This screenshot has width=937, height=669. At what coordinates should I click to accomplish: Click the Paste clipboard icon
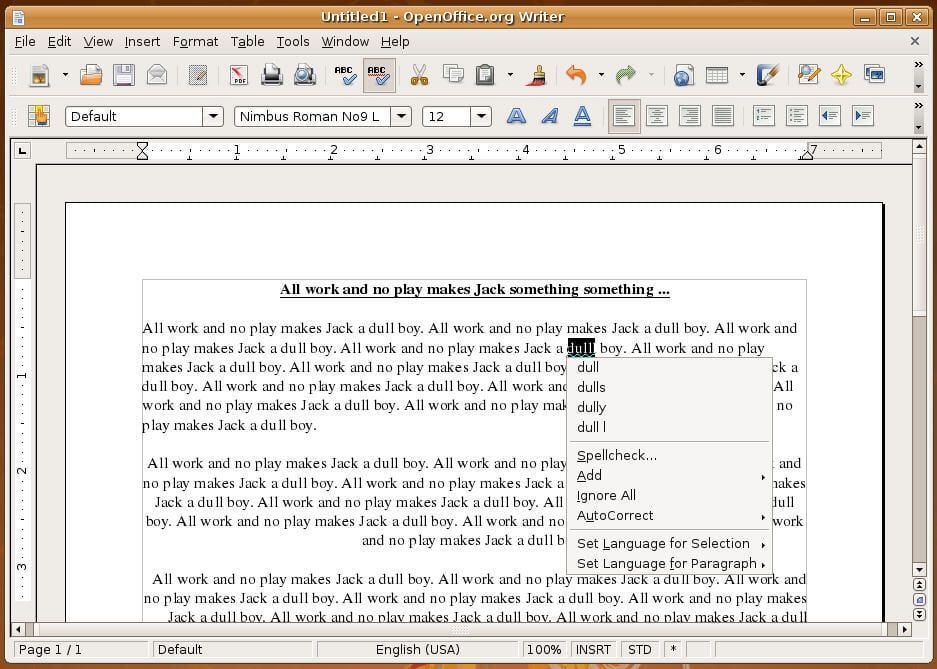coord(485,75)
